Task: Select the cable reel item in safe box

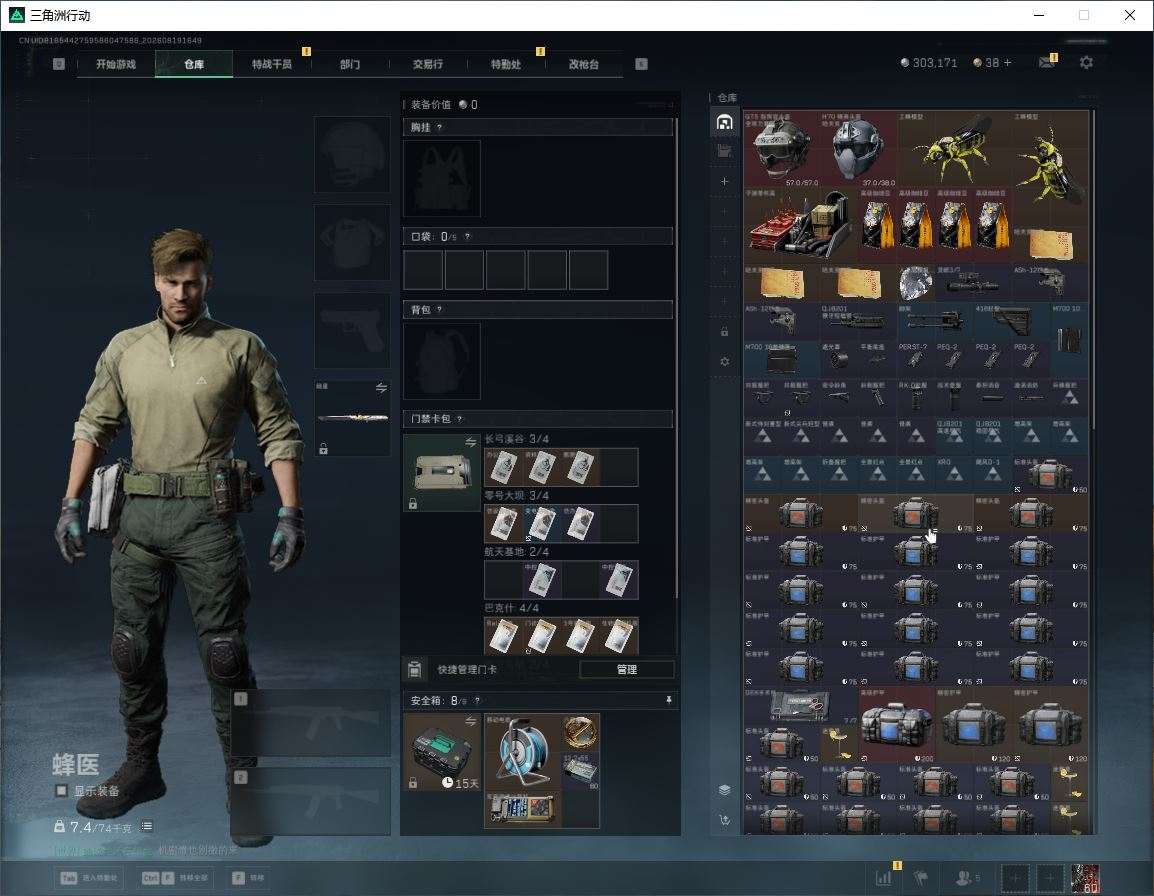Action: coord(523,752)
